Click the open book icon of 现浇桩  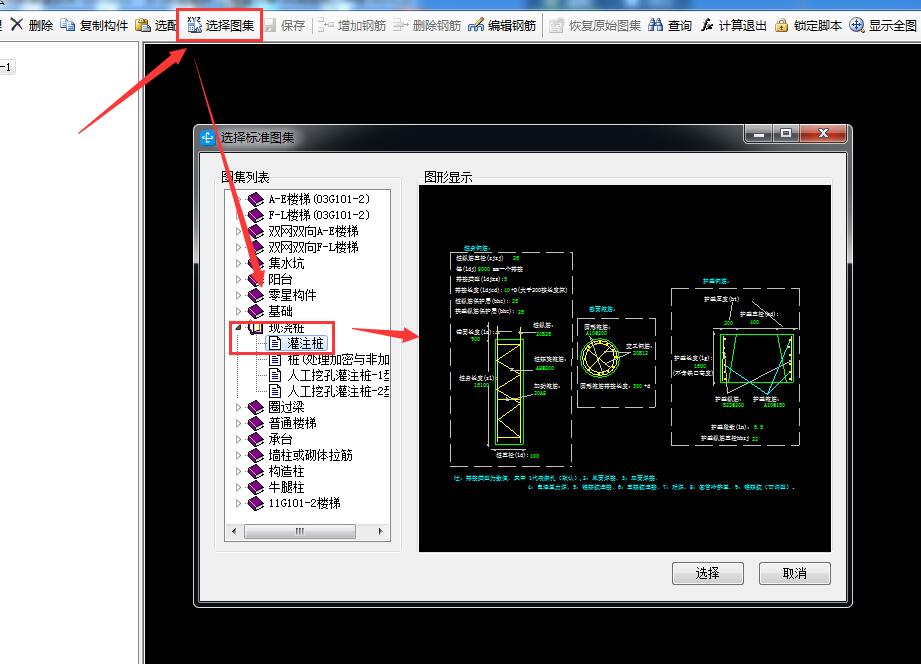[256, 327]
